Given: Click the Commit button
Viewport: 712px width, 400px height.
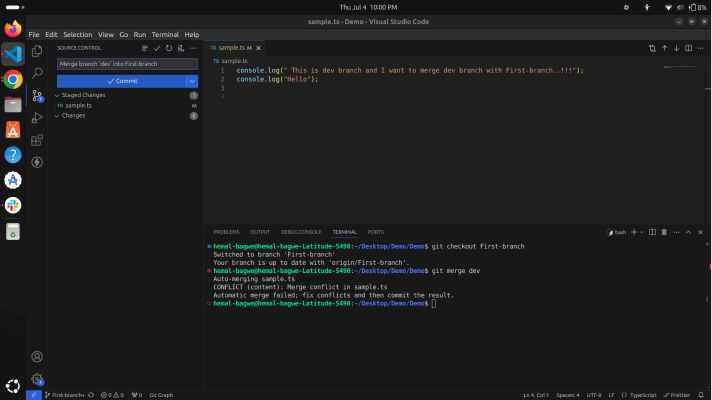Looking at the screenshot, I should 122,81.
